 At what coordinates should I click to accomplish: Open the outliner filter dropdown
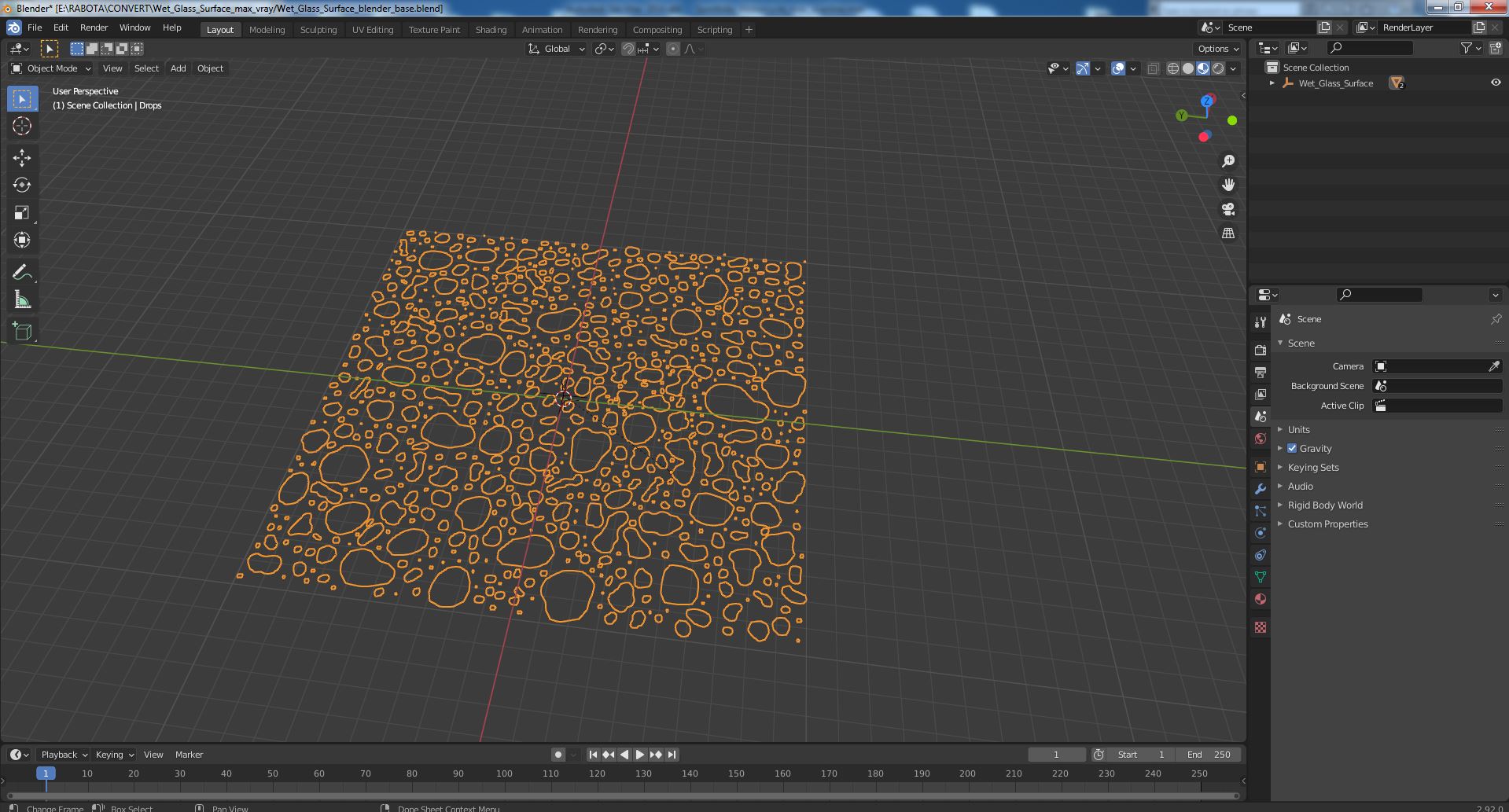tap(1471, 48)
